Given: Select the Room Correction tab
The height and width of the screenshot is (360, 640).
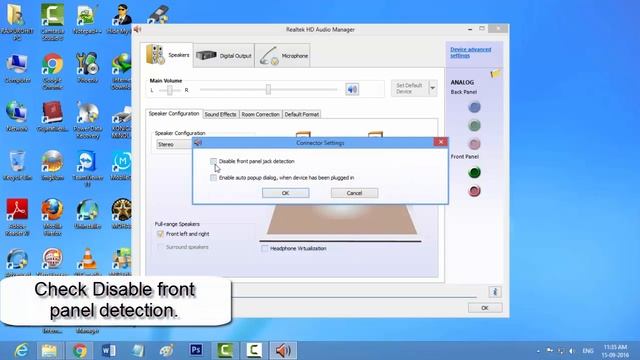Looking at the screenshot, I should click(x=260, y=114).
